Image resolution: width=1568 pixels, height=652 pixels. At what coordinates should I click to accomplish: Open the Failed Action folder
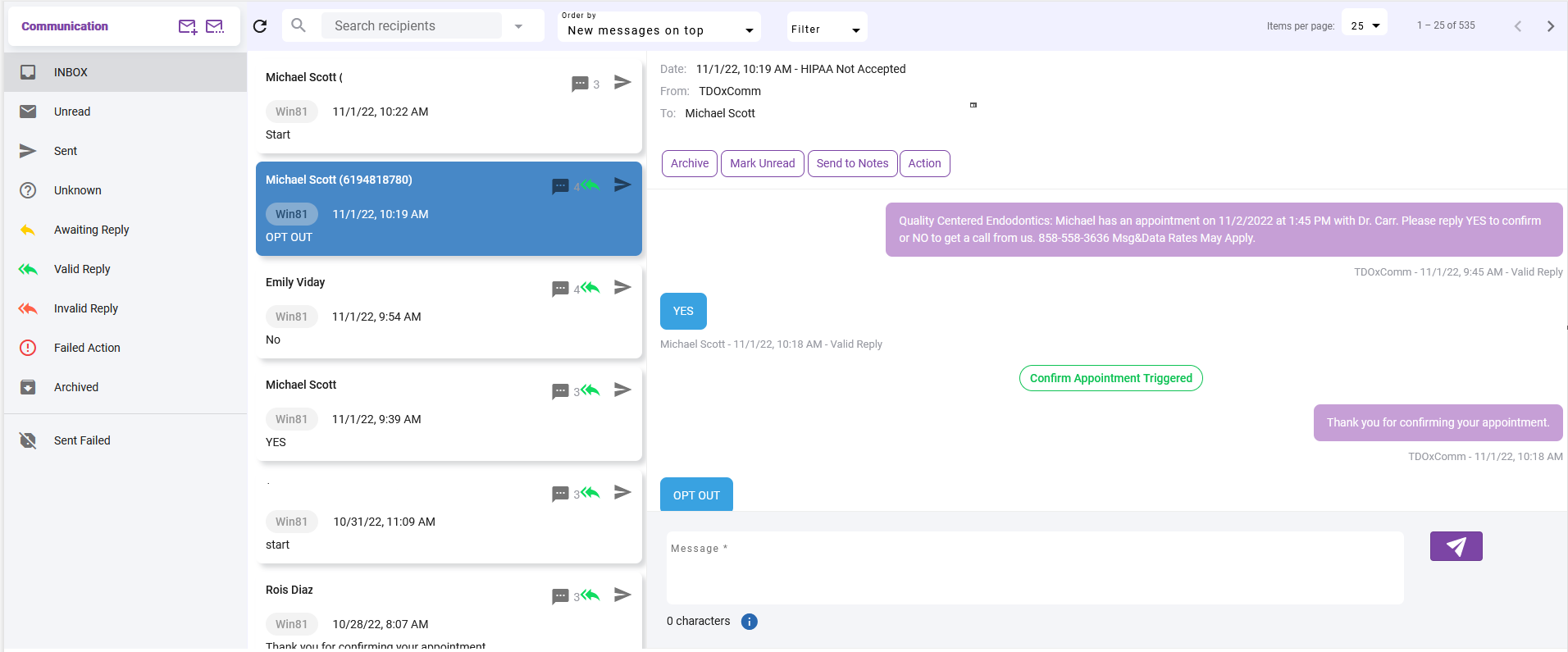point(87,348)
